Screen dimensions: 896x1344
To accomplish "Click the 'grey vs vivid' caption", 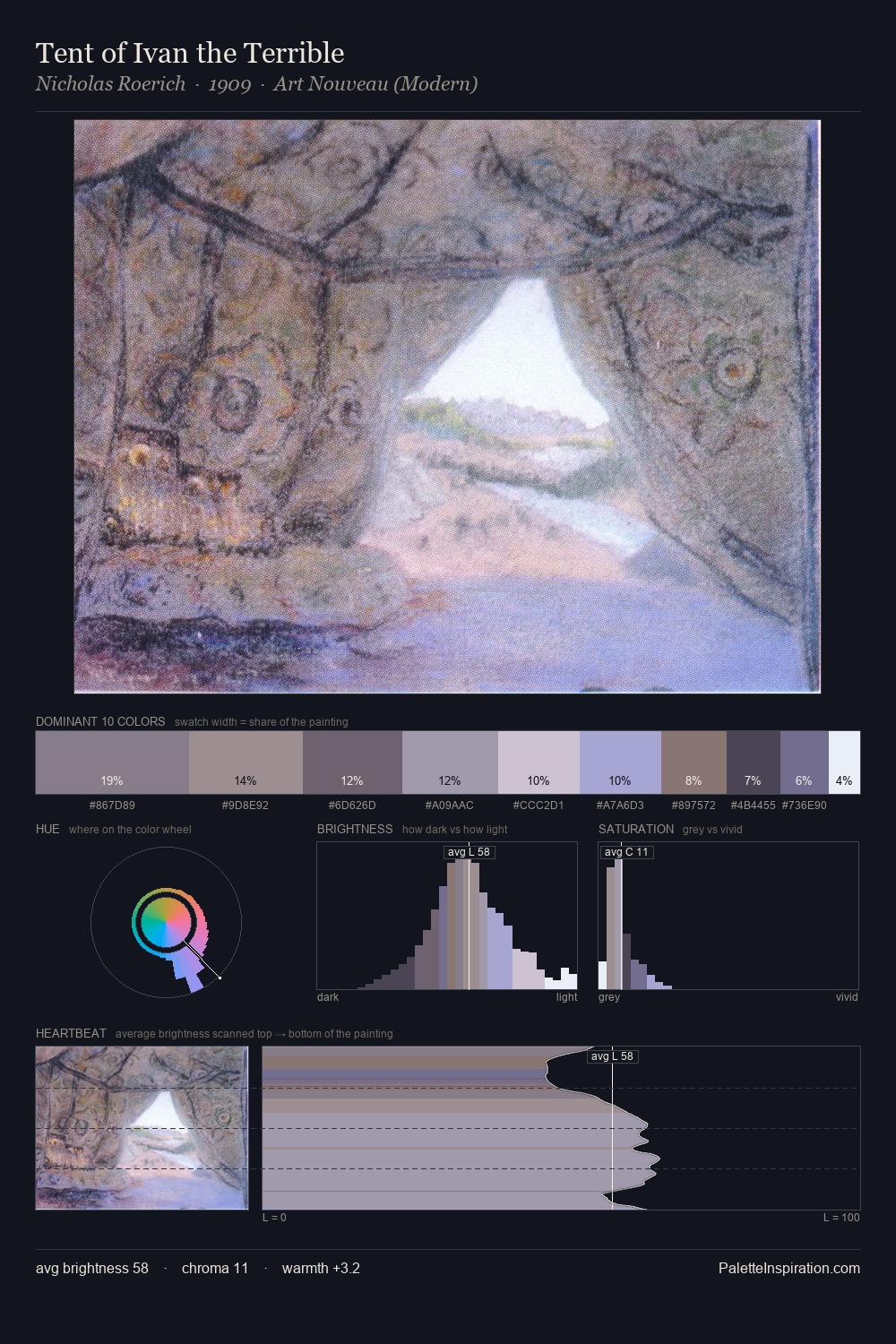I will [712, 830].
